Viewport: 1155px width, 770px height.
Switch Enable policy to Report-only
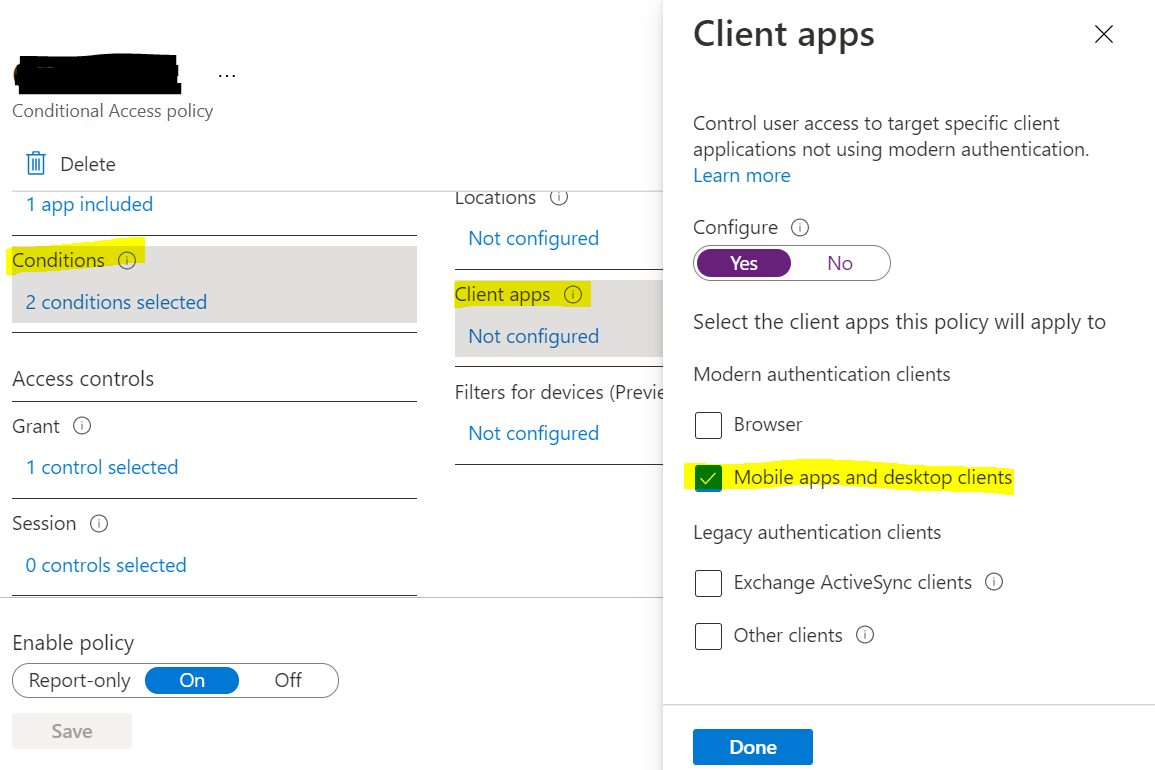[x=80, y=681]
